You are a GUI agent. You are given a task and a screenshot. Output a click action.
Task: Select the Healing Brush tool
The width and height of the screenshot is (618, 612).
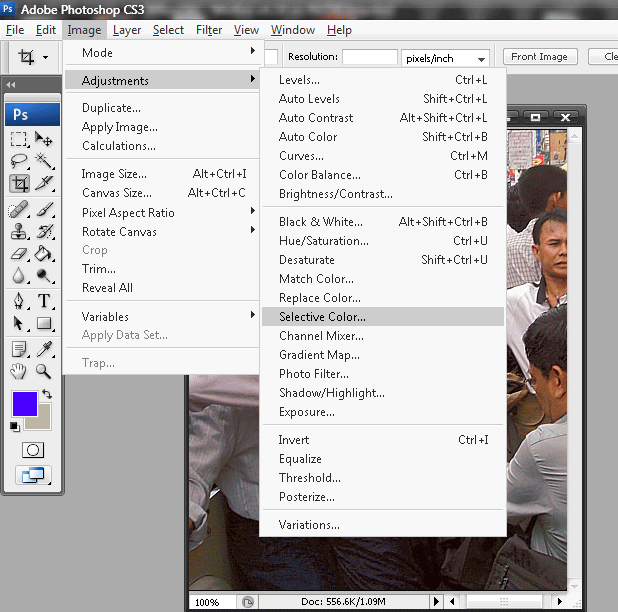point(19,209)
